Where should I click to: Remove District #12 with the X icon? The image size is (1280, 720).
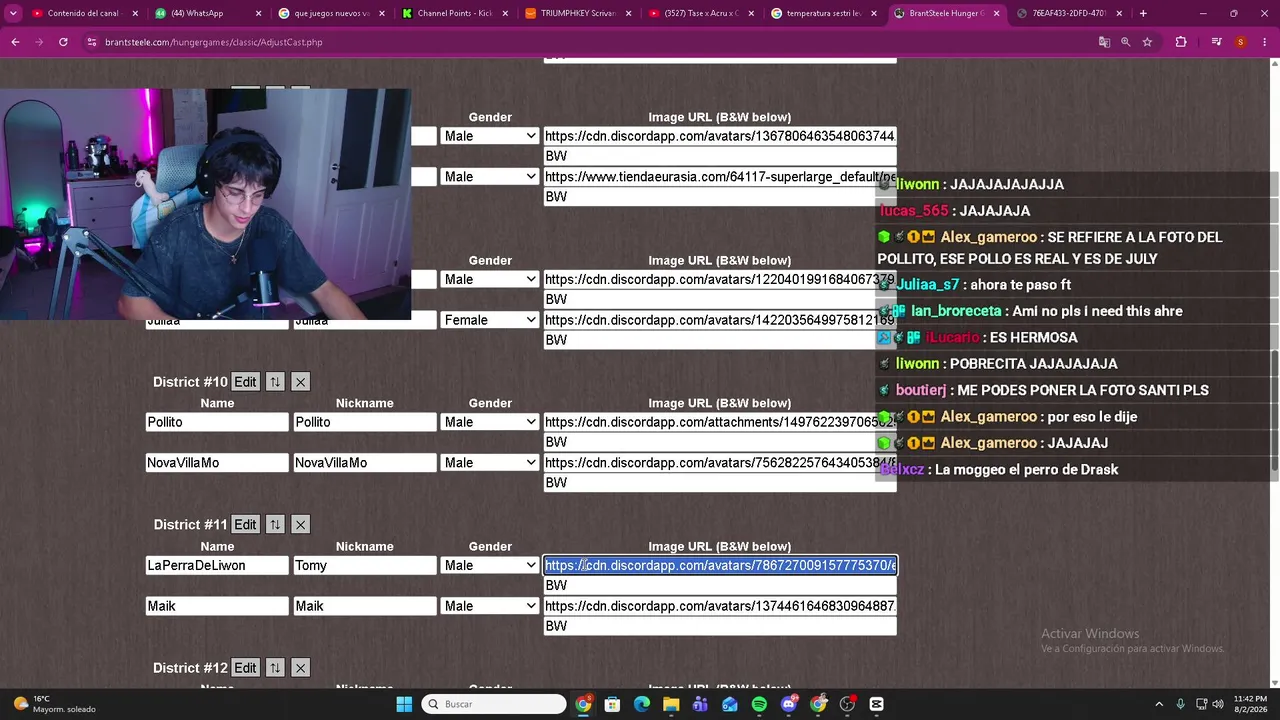point(300,668)
